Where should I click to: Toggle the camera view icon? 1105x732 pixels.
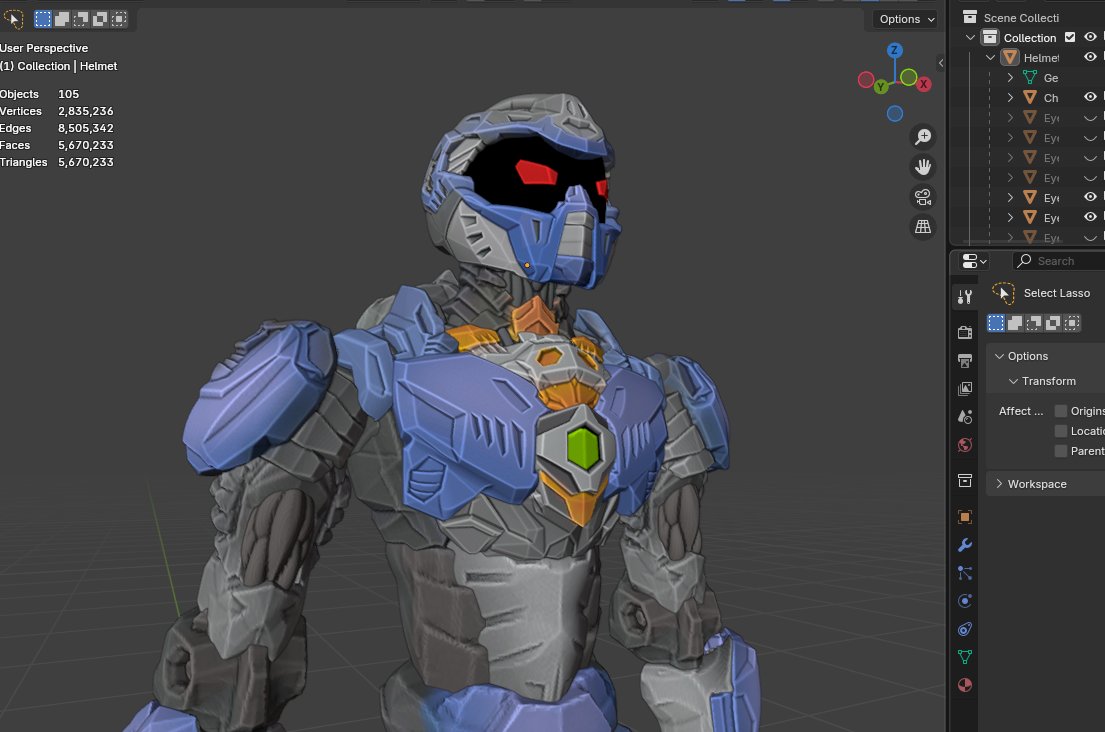click(922, 197)
